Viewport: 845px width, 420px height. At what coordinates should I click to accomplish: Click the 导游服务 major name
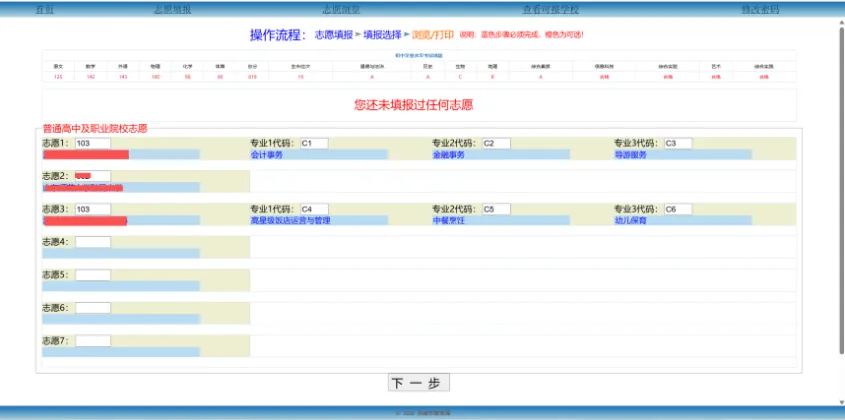[x=631, y=155]
